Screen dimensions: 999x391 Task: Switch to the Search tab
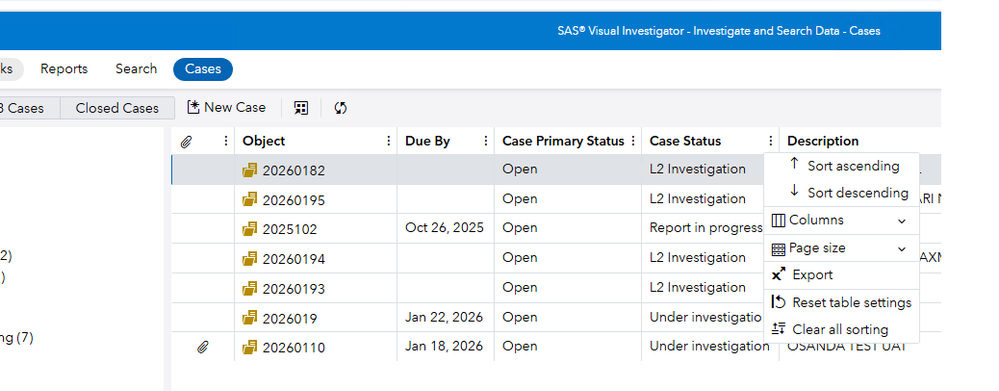tap(136, 69)
